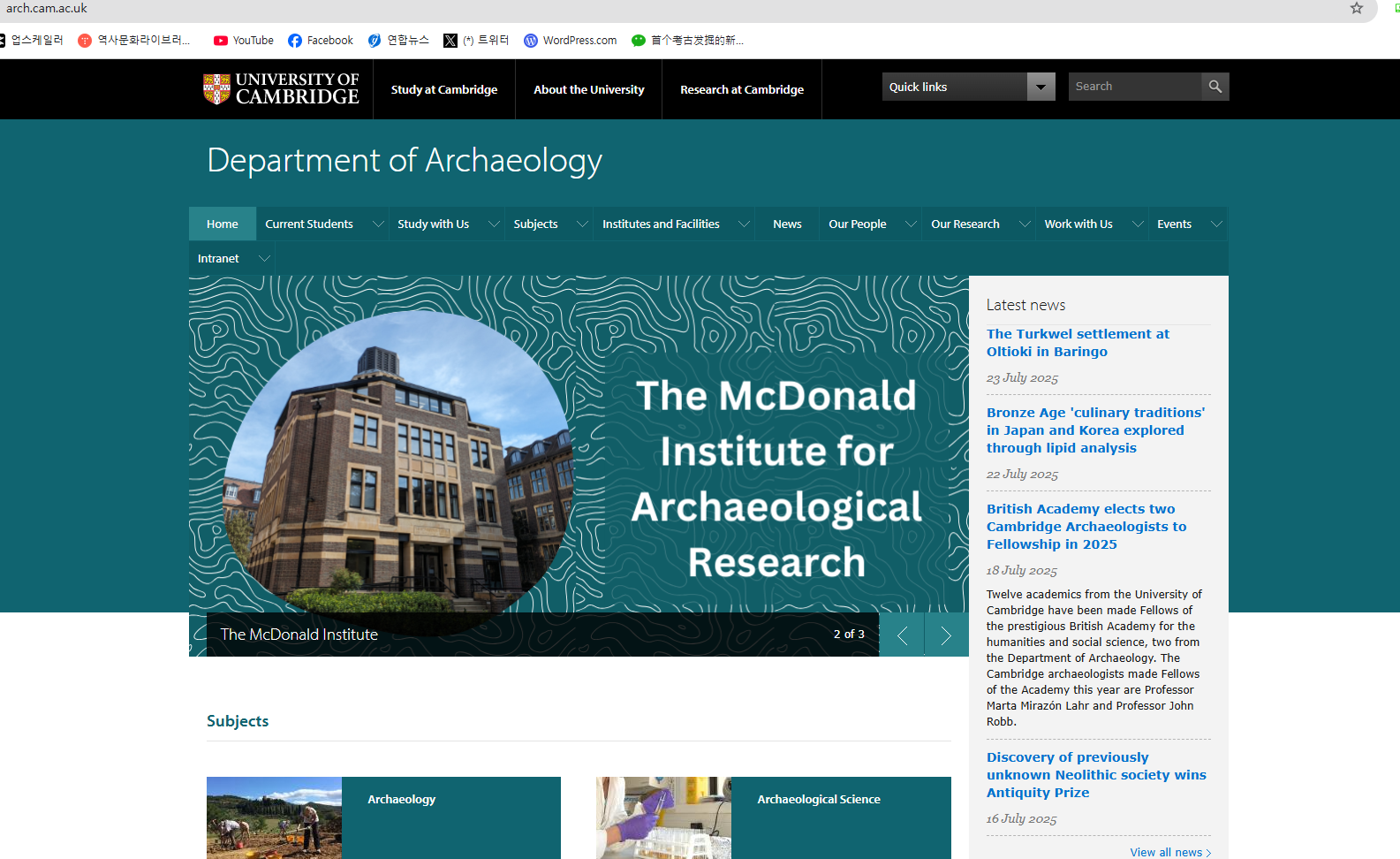Open Research at Cambridge in the header
1400x859 pixels.
pyautogui.click(x=742, y=89)
